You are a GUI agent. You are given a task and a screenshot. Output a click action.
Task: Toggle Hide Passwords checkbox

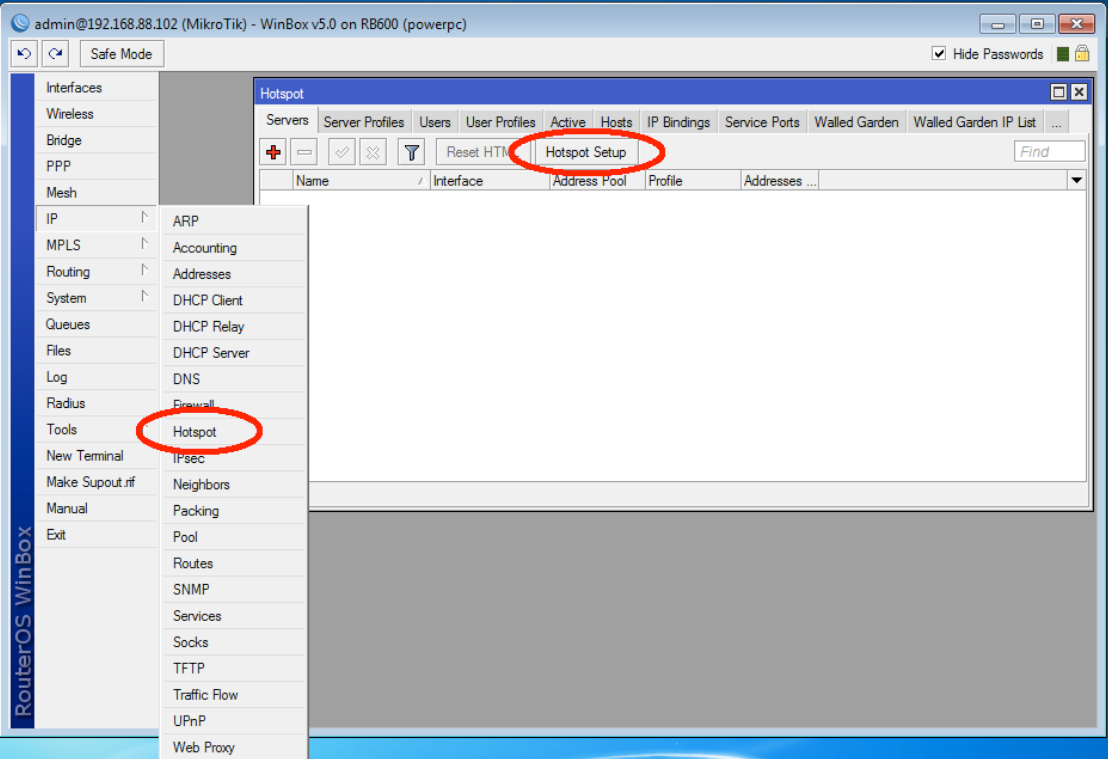coord(938,54)
